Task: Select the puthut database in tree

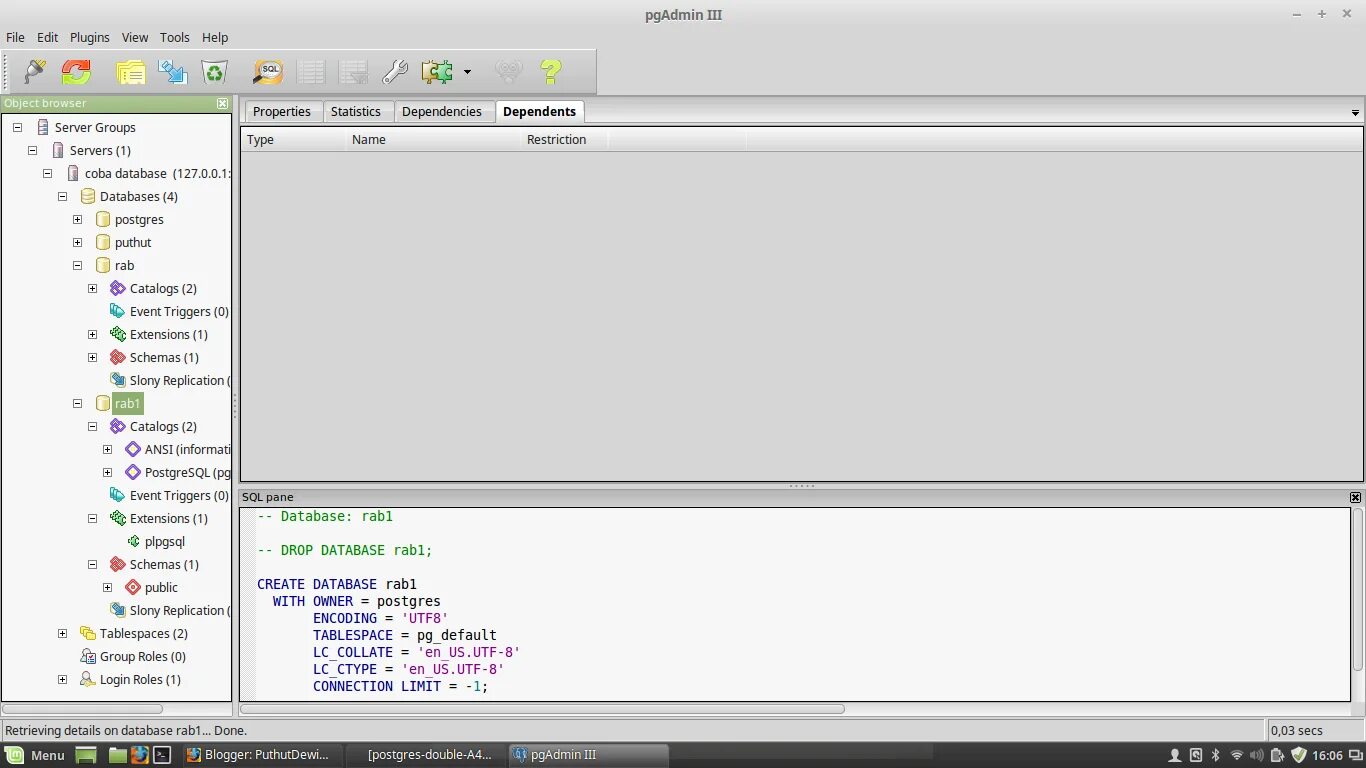Action: [x=133, y=242]
